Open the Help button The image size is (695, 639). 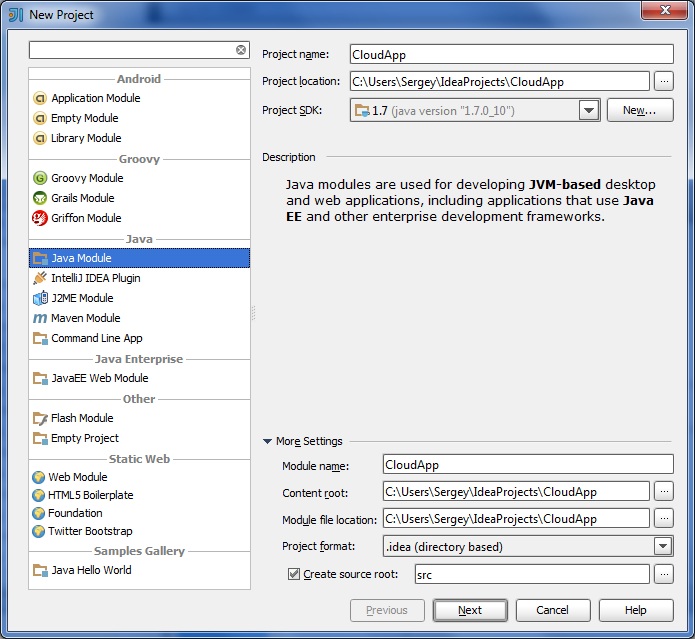636,611
